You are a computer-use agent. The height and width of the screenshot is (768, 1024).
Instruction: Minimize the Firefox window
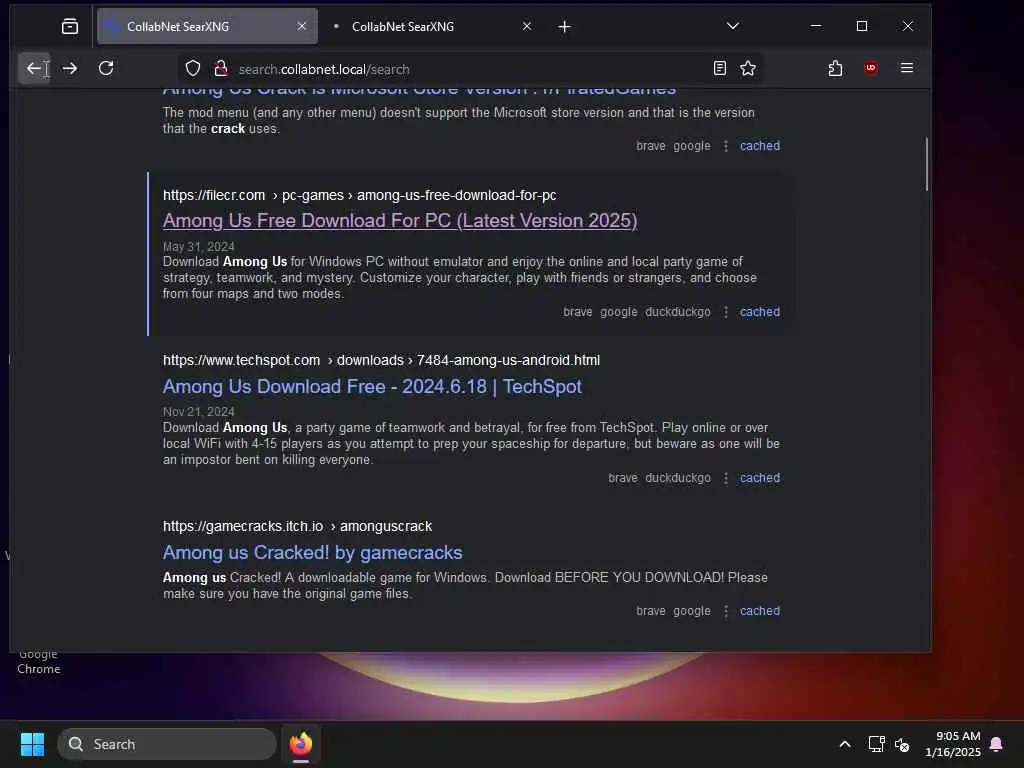pos(816,26)
